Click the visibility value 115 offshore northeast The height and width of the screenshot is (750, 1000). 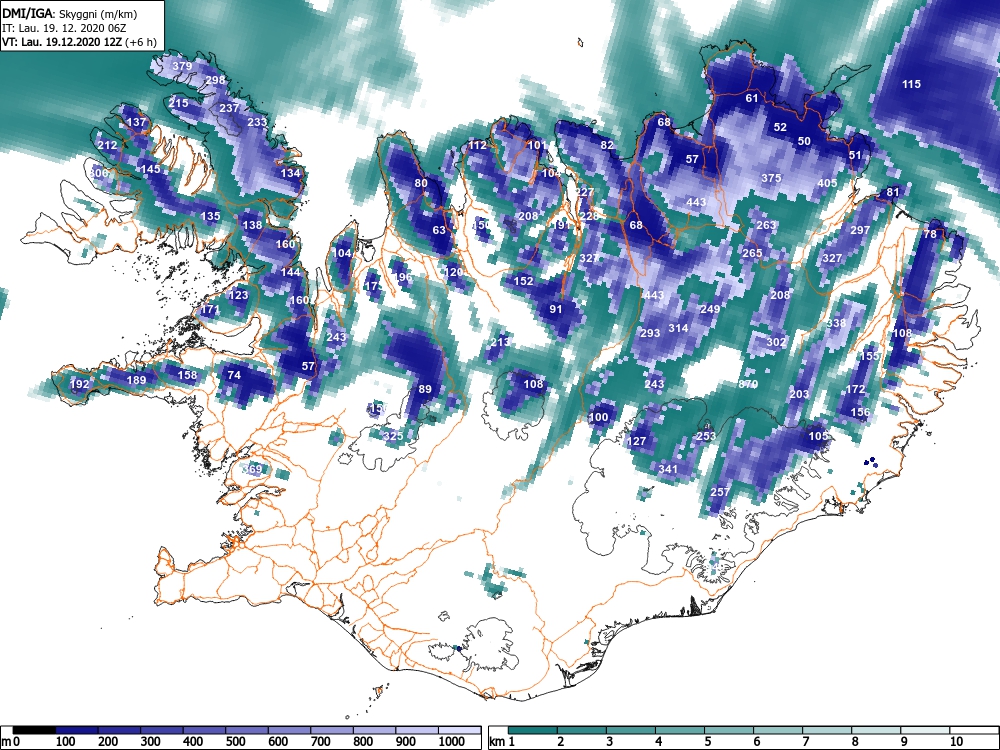click(x=911, y=84)
